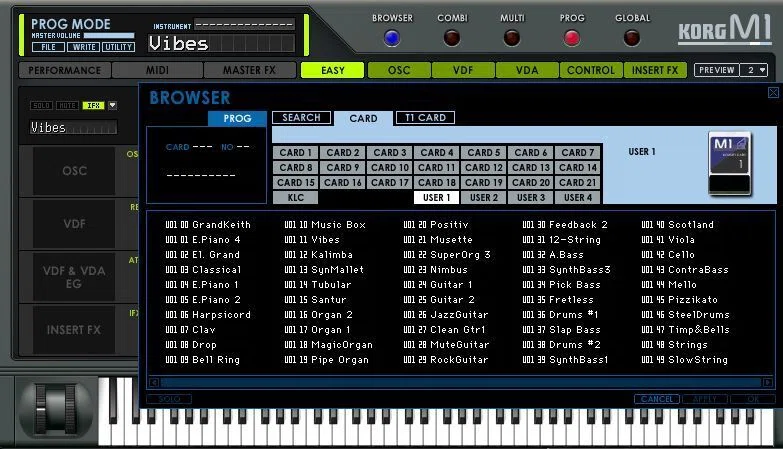Toggle the IFX button
The image size is (783, 449).
(93, 105)
